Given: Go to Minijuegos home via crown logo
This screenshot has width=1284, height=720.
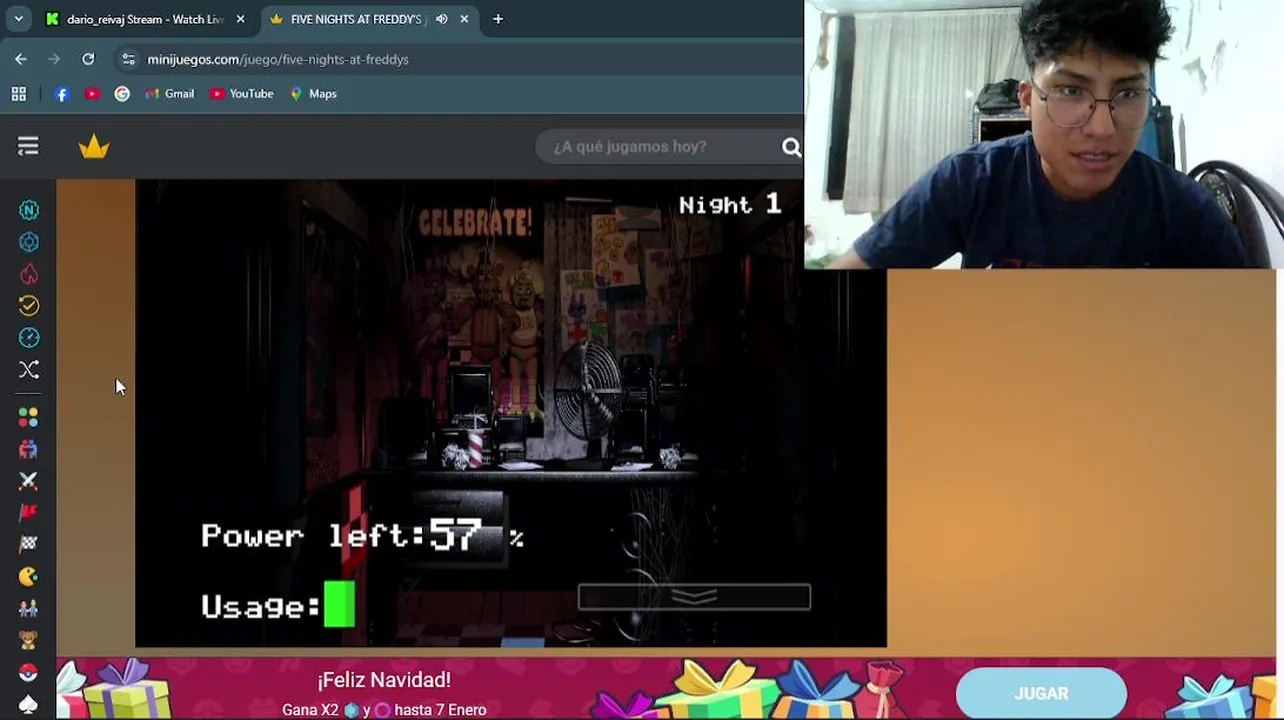Looking at the screenshot, I should [94, 147].
